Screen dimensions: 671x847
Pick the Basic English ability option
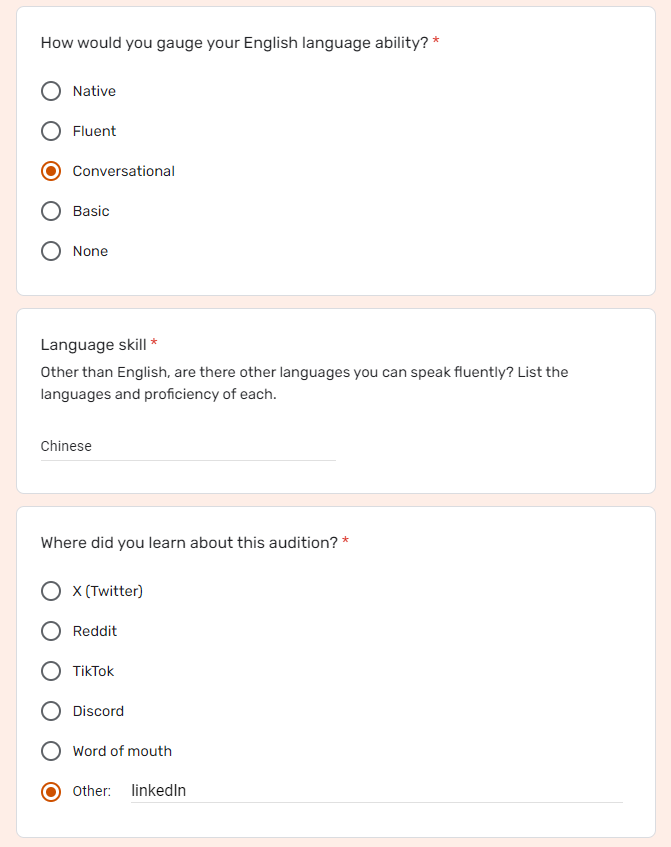tap(51, 211)
